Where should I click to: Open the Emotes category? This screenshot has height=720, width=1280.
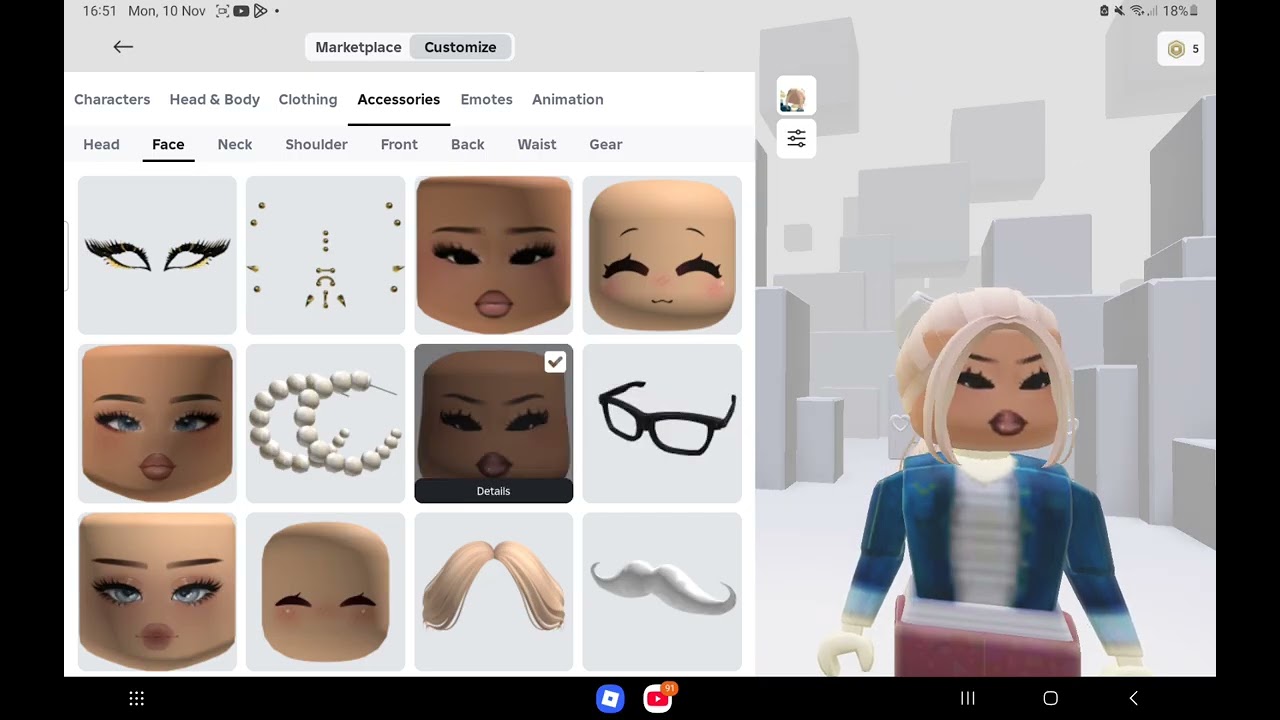click(x=486, y=99)
